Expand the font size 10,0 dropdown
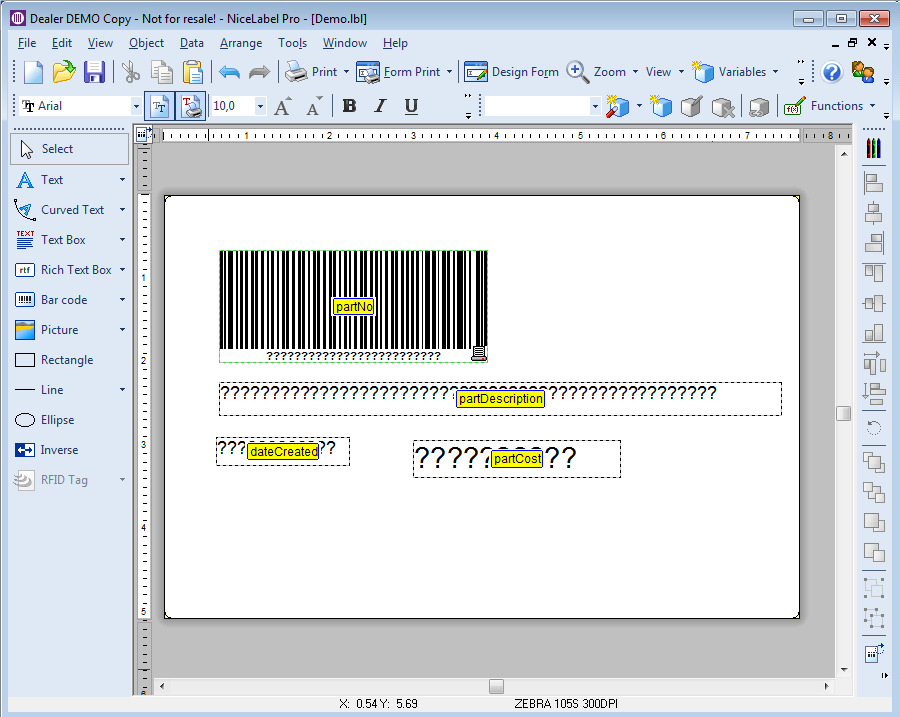Image resolution: width=900 pixels, height=717 pixels. point(261,106)
